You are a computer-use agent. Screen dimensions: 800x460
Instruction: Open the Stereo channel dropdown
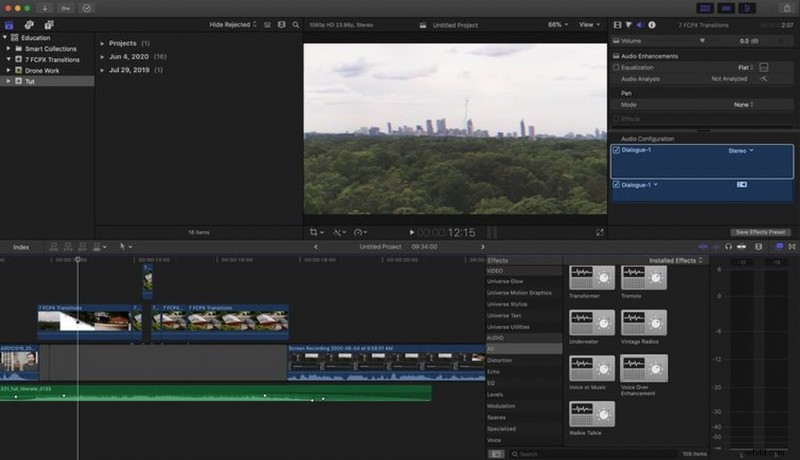tap(740, 150)
